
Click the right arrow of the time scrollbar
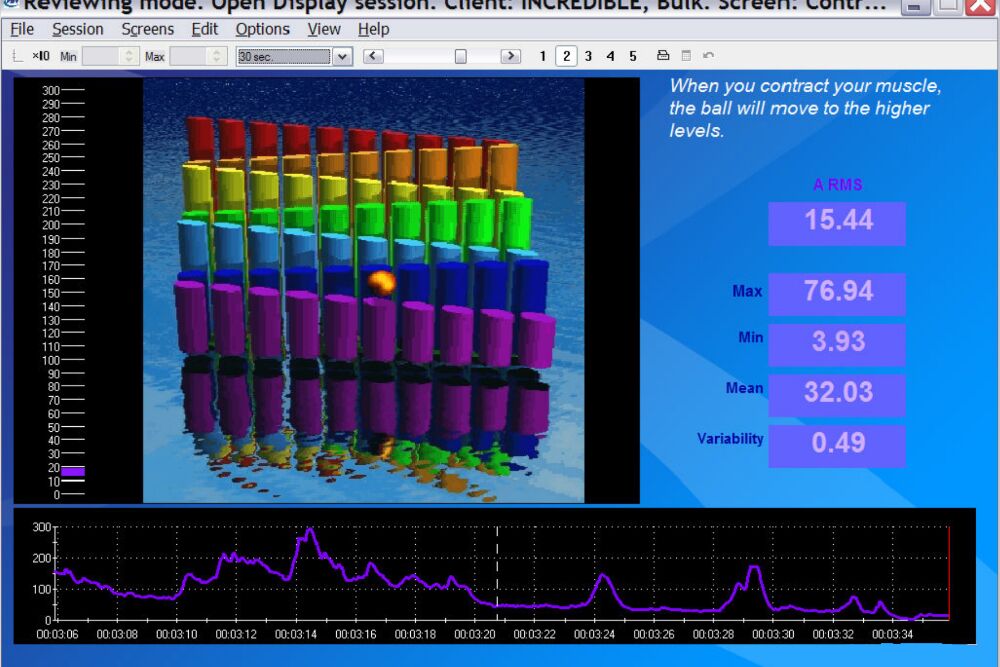(510, 56)
